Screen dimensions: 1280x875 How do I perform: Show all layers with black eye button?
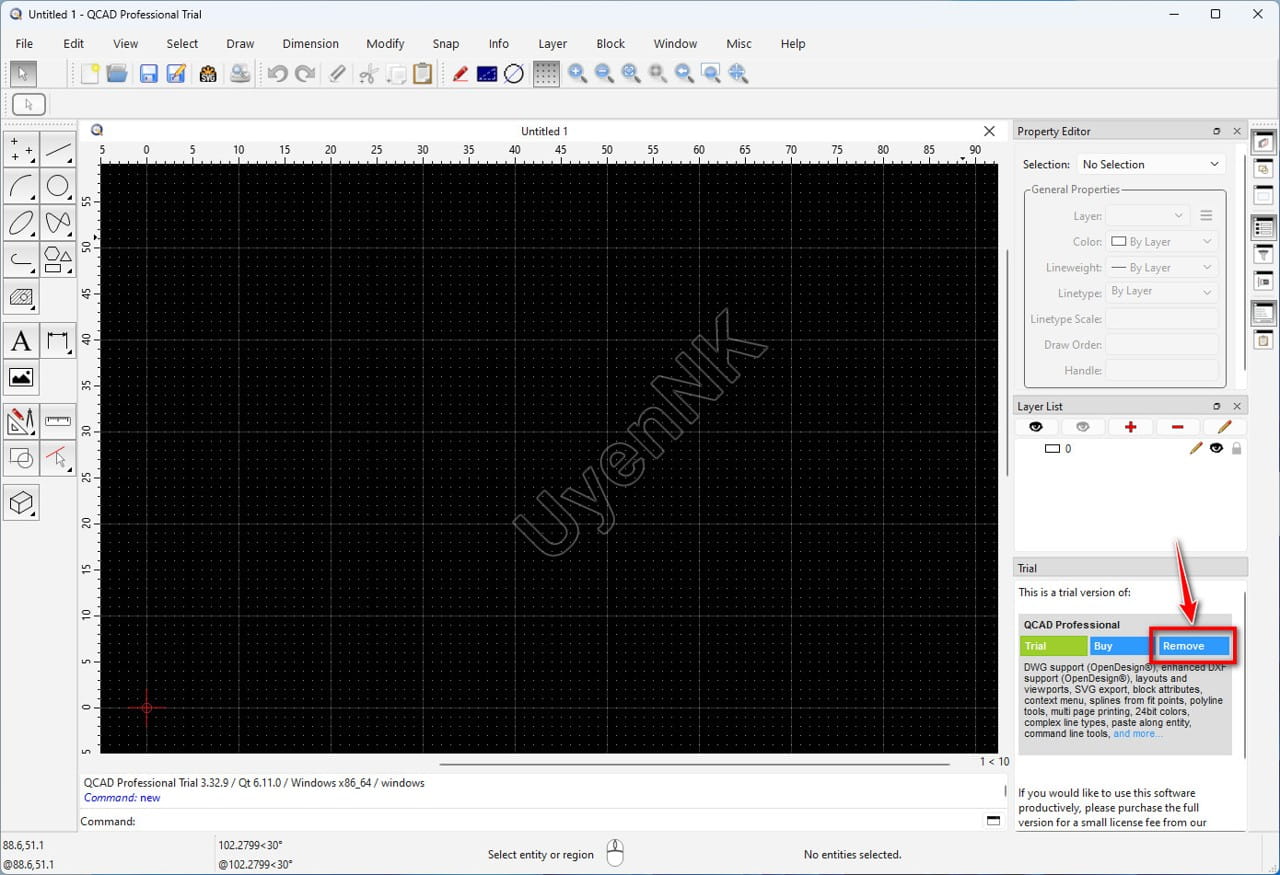pos(1036,427)
